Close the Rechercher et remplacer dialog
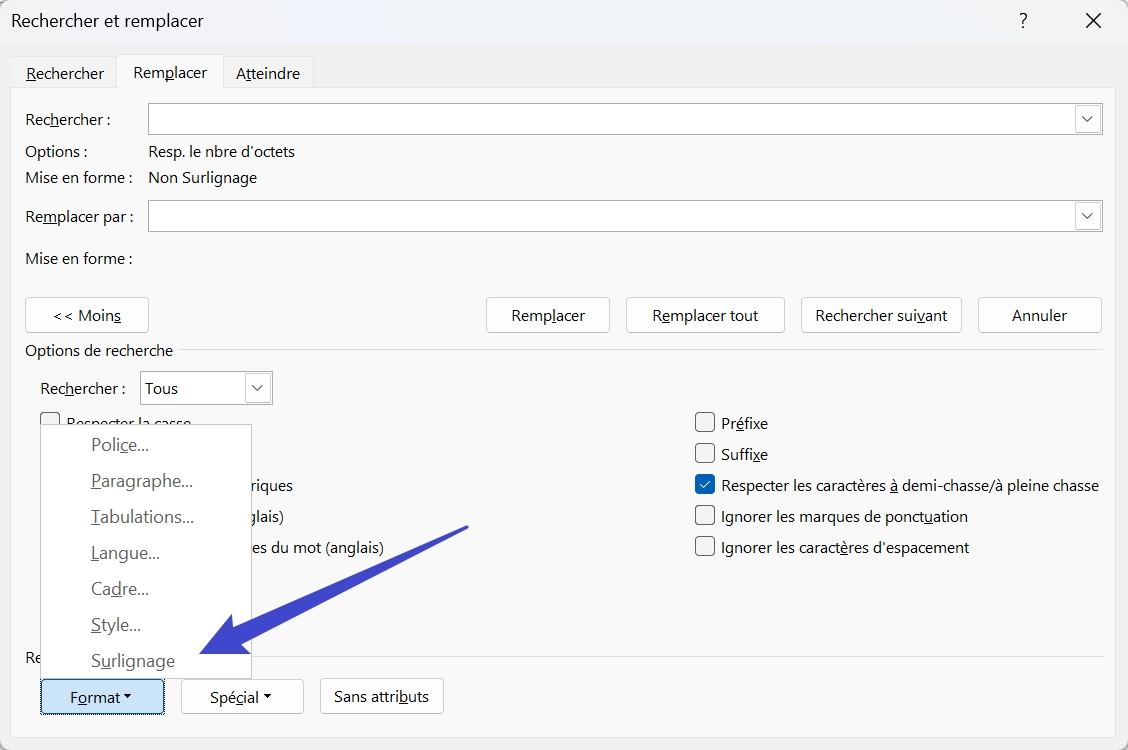 point(1093,21)
